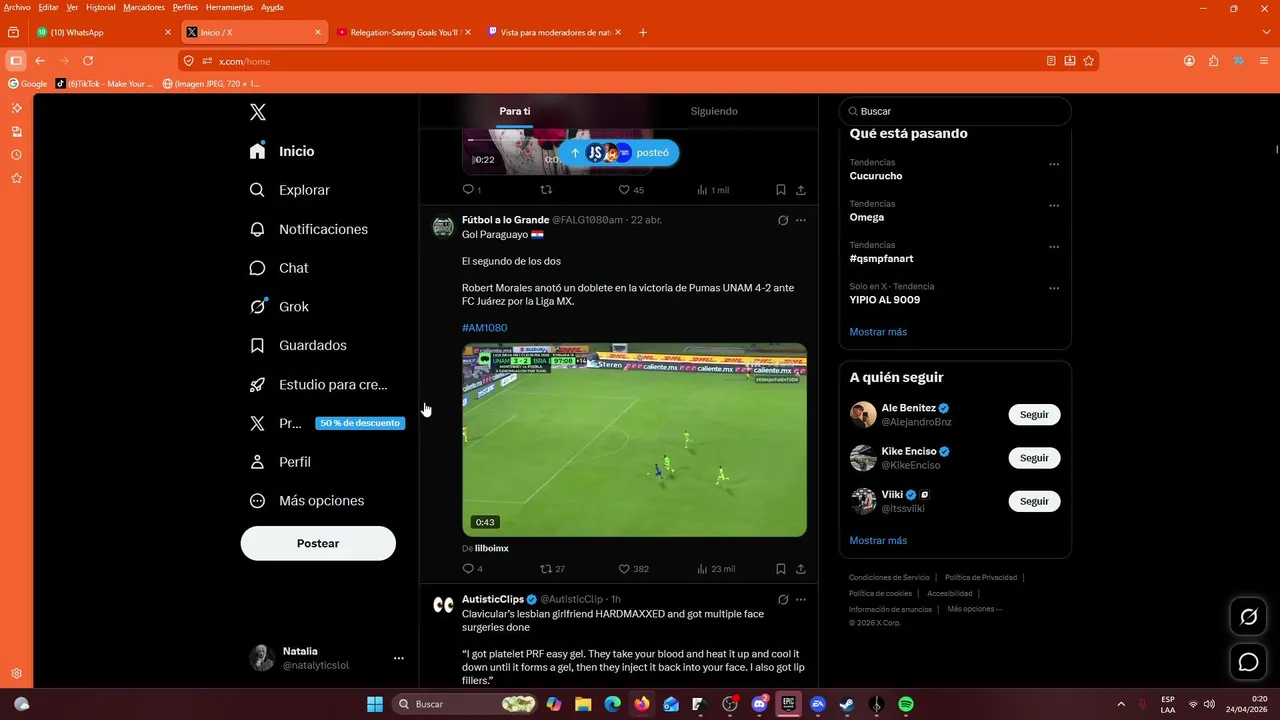Switch to the Siguiendo timeline tab
Screen dimensions: 1280x720
pyautogui.click(x=714, y=111)
